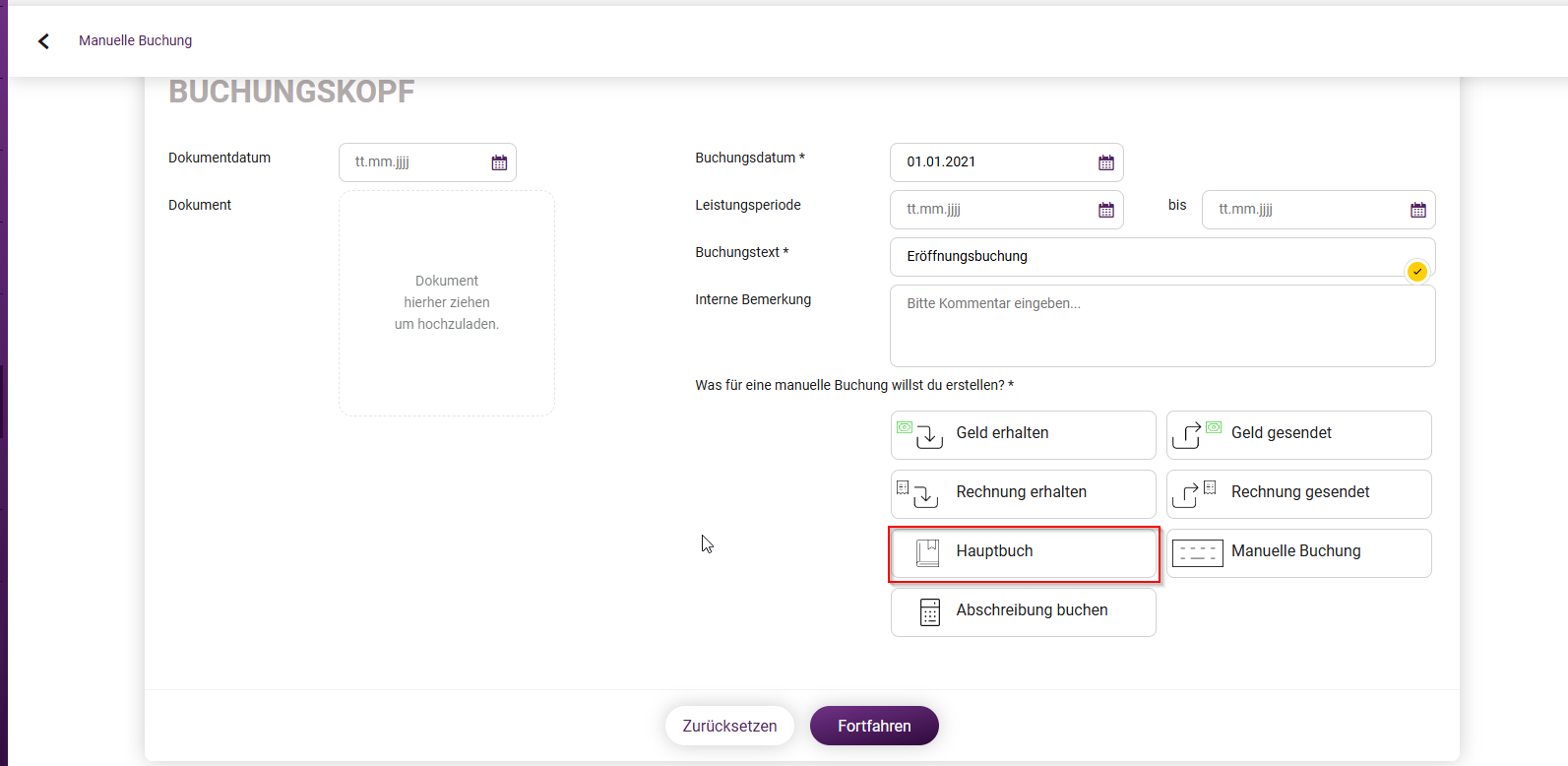Open the Dokumentdatum calendar picker icon
The image size is (1568, 766).
click(499, 162)
